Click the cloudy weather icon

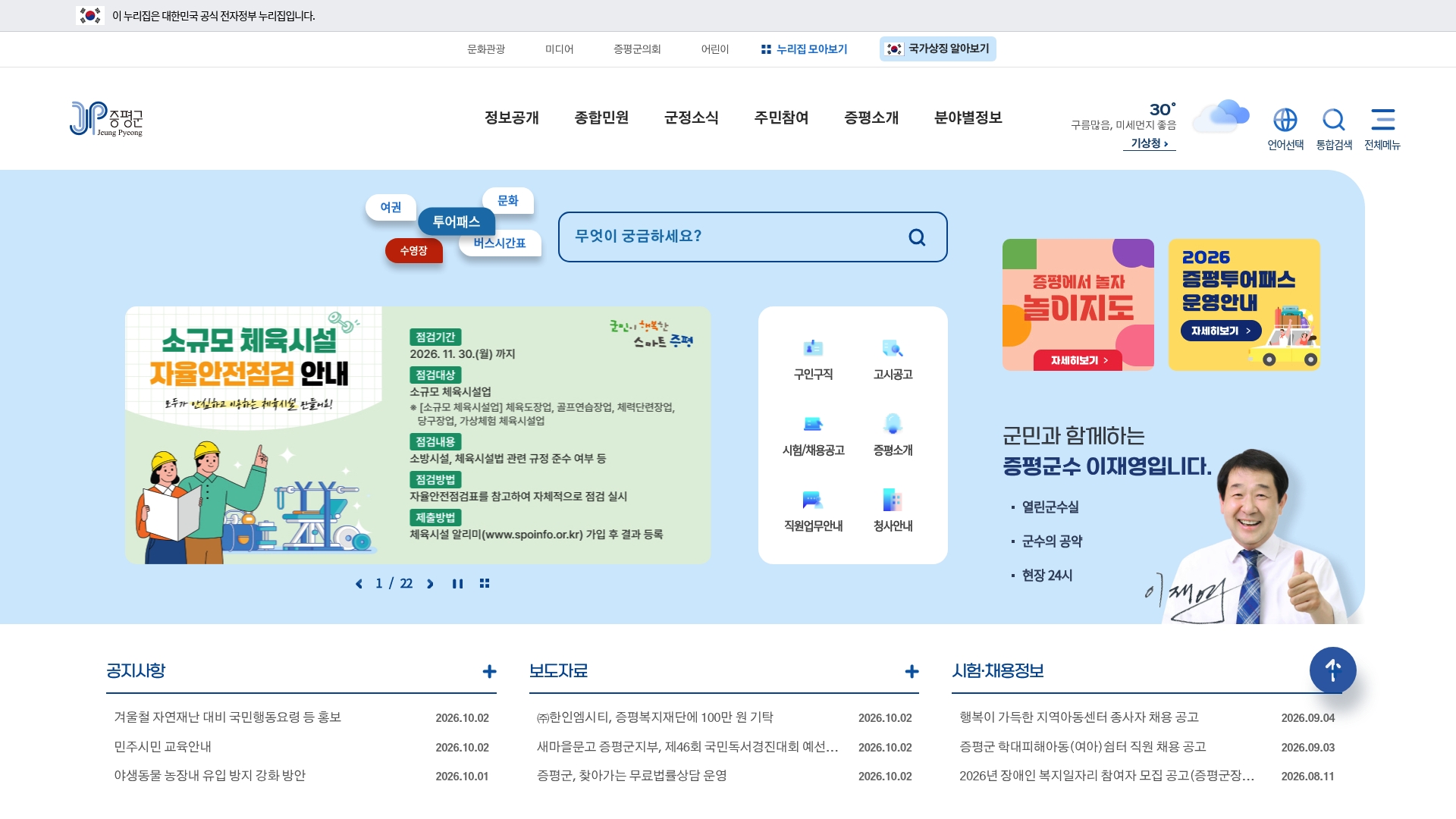click(x=1220, y=115)
